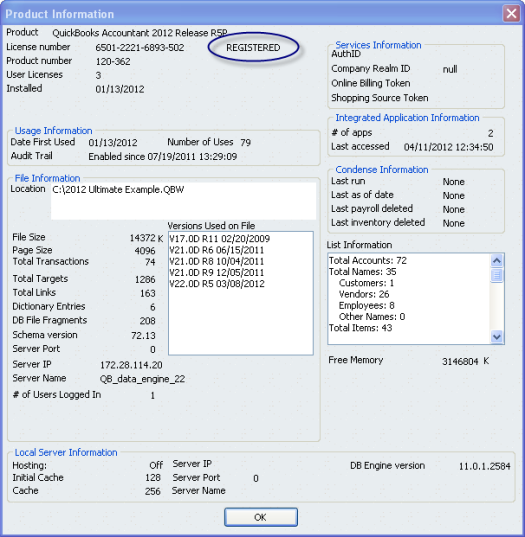The width and height of the screenshot is (525, 537).
Task: Click DB File Fragments value 208
Action: tap(148, 321)
